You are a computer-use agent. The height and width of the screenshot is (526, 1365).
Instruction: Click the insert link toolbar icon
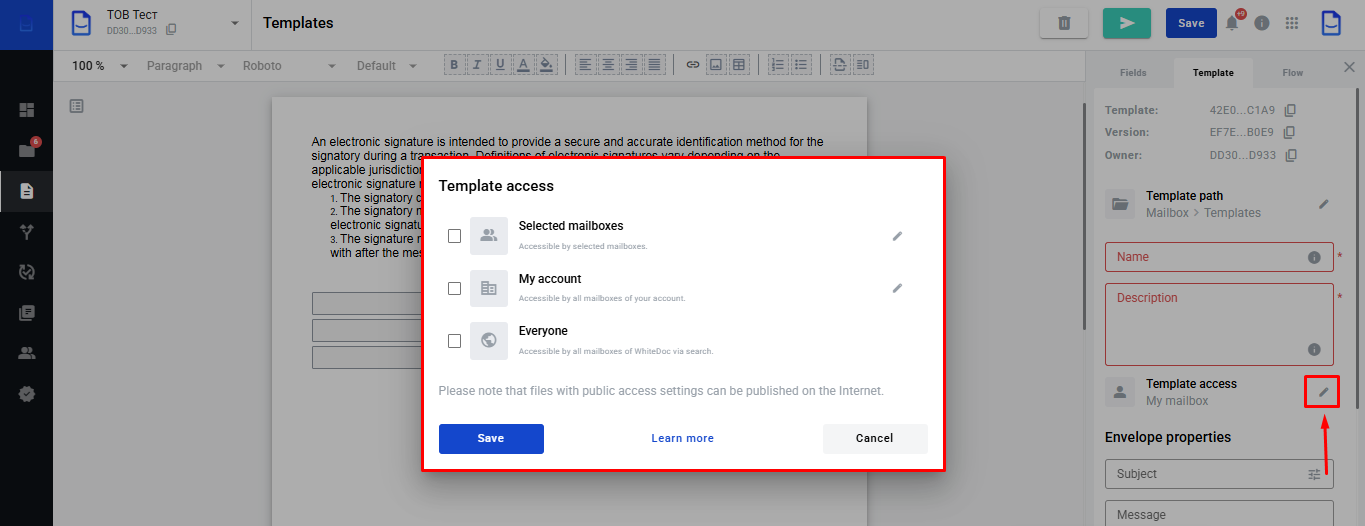pyautogui.click(x=692, y=65)
